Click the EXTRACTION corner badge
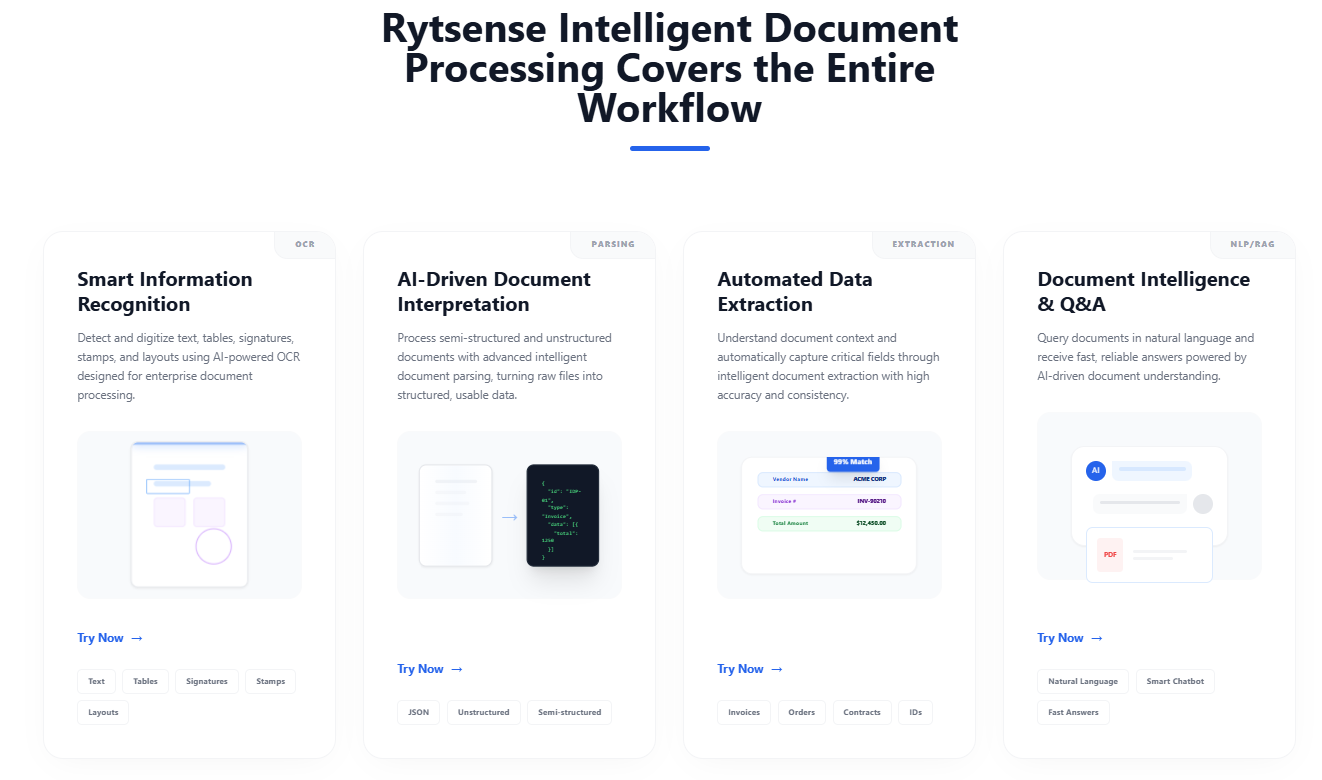This screenshot has width=1322, height=780. [923, 244]
